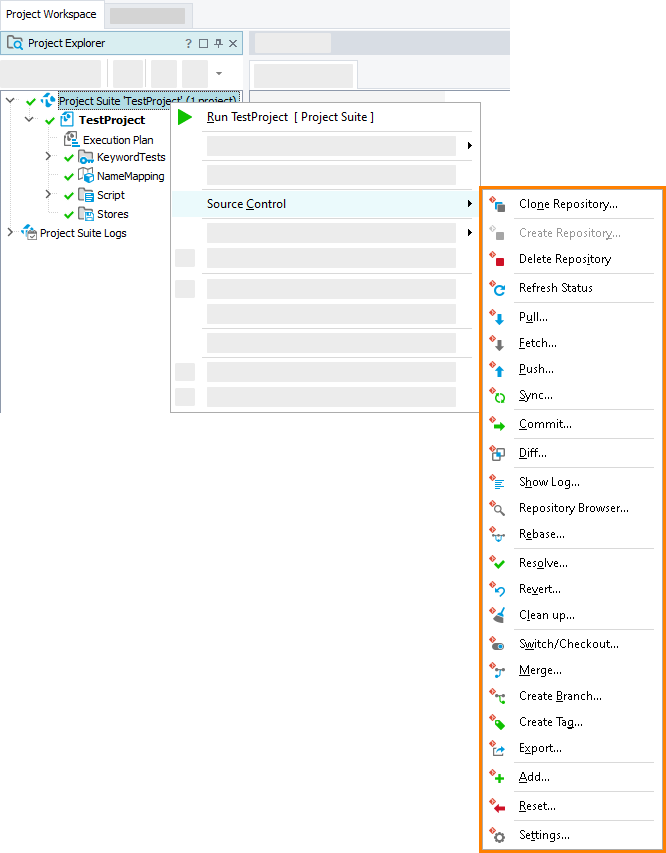Click the Revert undo icon
Screen dimensions: 666x853
tap(497, 590)
